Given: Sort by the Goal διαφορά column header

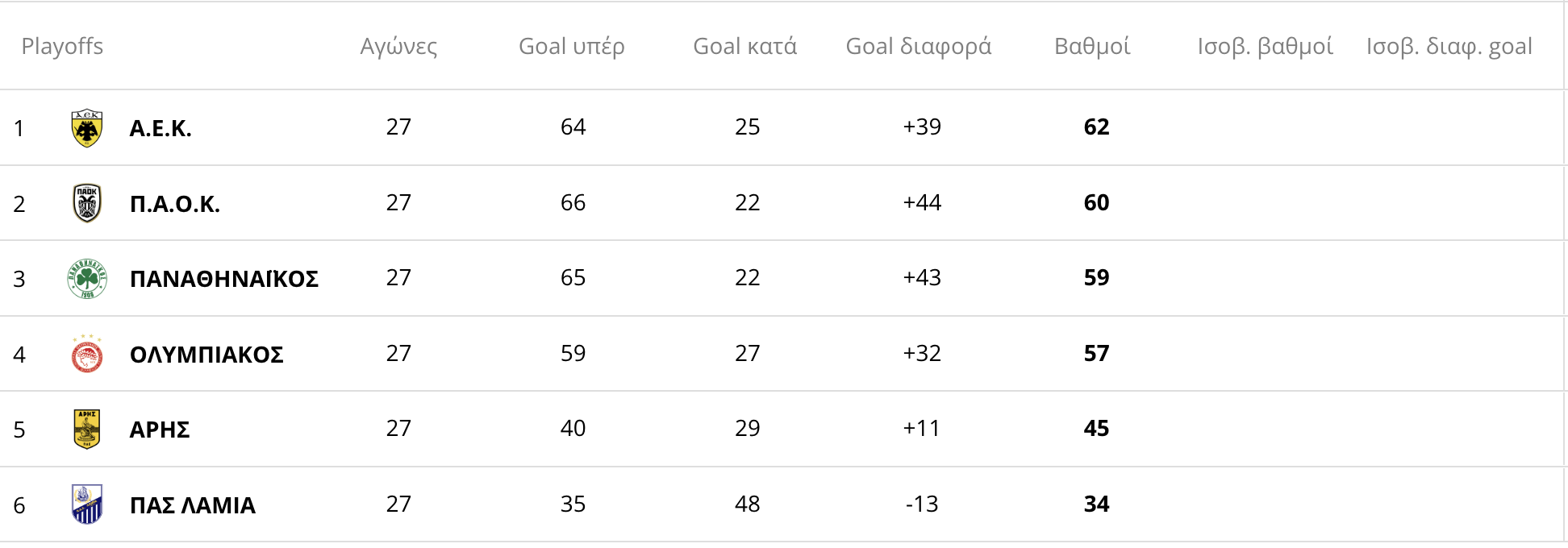Looking at the screenshot, I should [919, 47].
